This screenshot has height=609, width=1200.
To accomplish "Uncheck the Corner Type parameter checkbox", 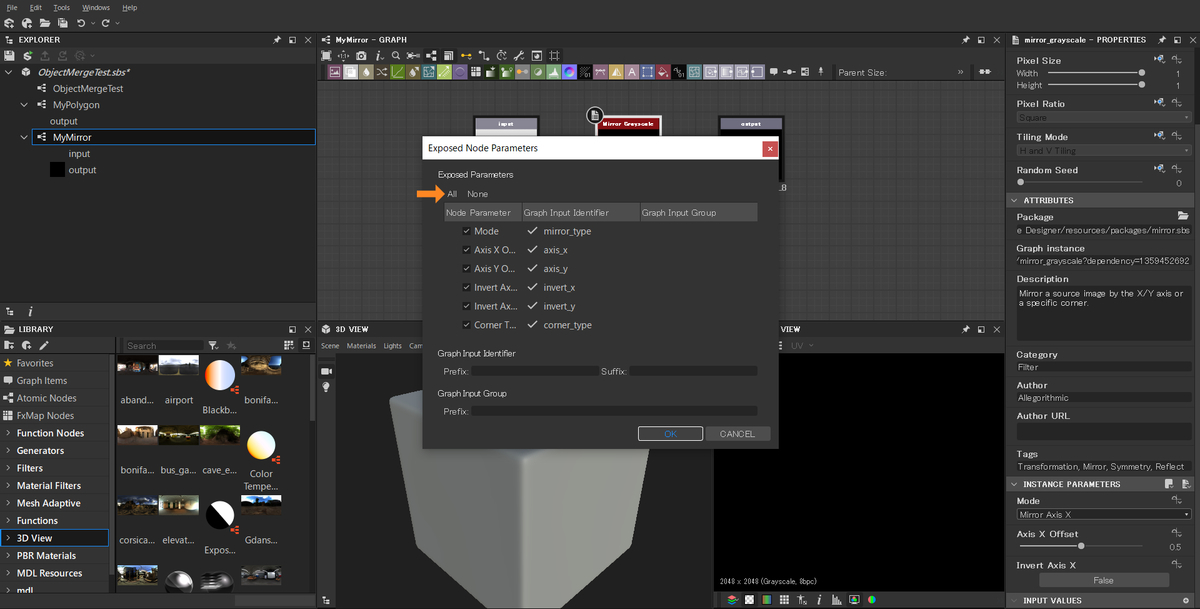I will point(467,325).
